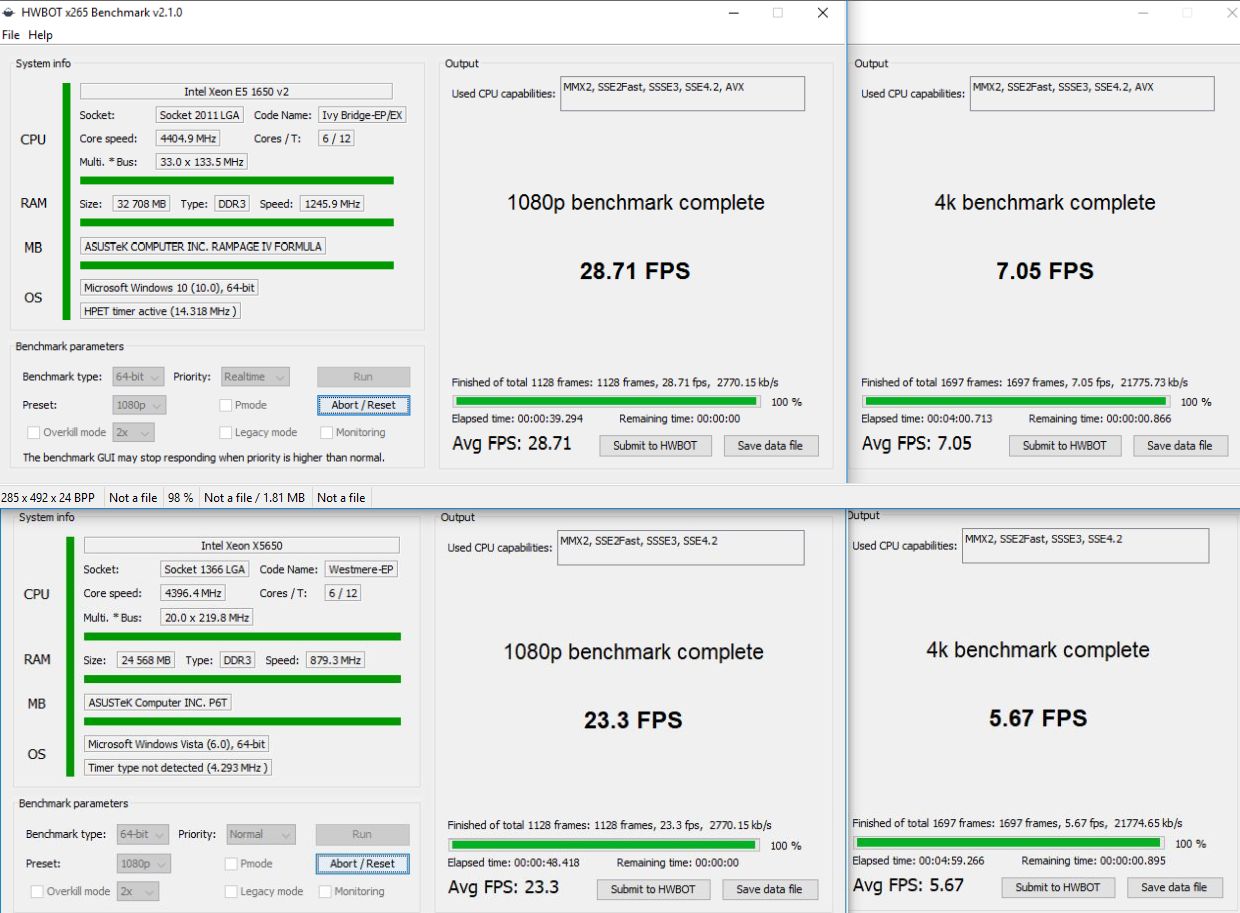Submit the 23.3 FPS result to HWBOT
Image resolution: width=1240 pixels, height=913 pixels.
pos(653,889)
